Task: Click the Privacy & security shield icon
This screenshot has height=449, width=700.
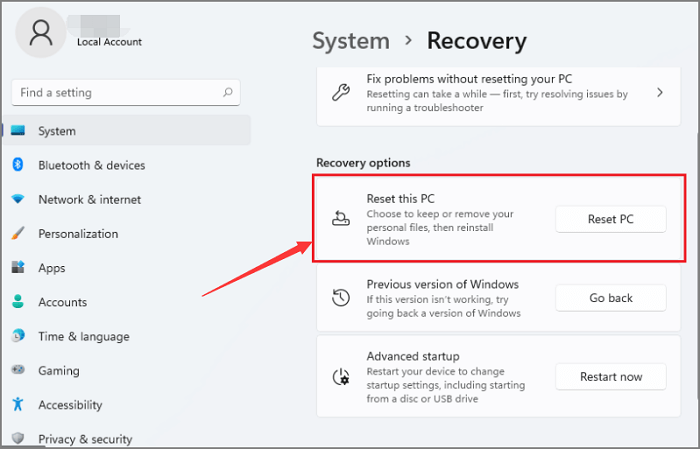Action: coord(18,438)
